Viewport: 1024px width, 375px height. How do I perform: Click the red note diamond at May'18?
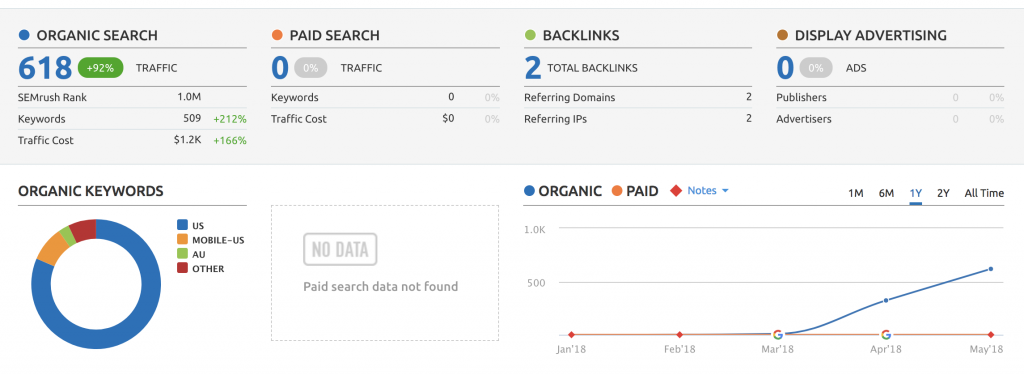pos(991,334)
